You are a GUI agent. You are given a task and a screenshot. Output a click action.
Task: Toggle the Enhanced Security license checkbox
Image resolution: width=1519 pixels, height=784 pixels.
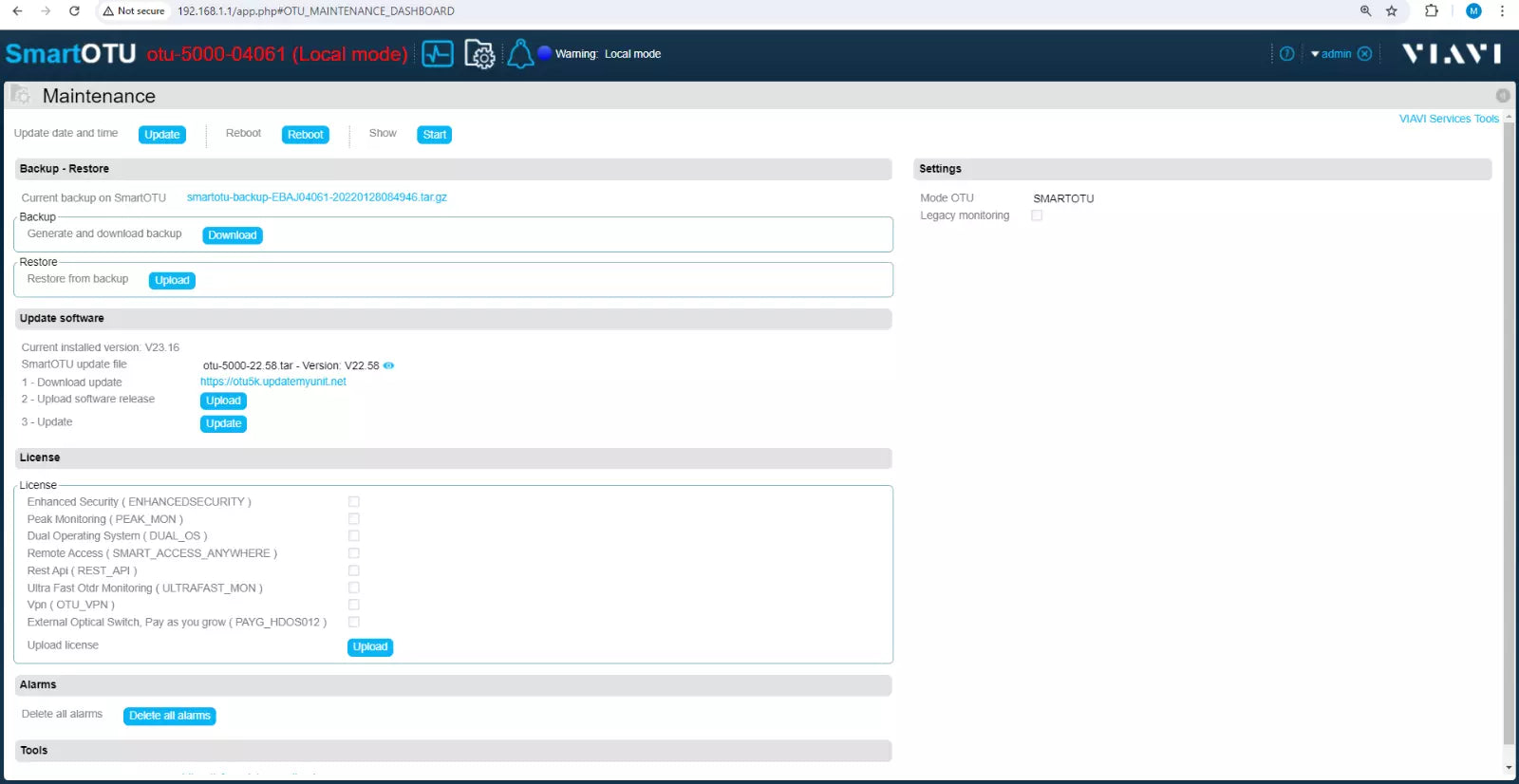(x=354, y=501)
